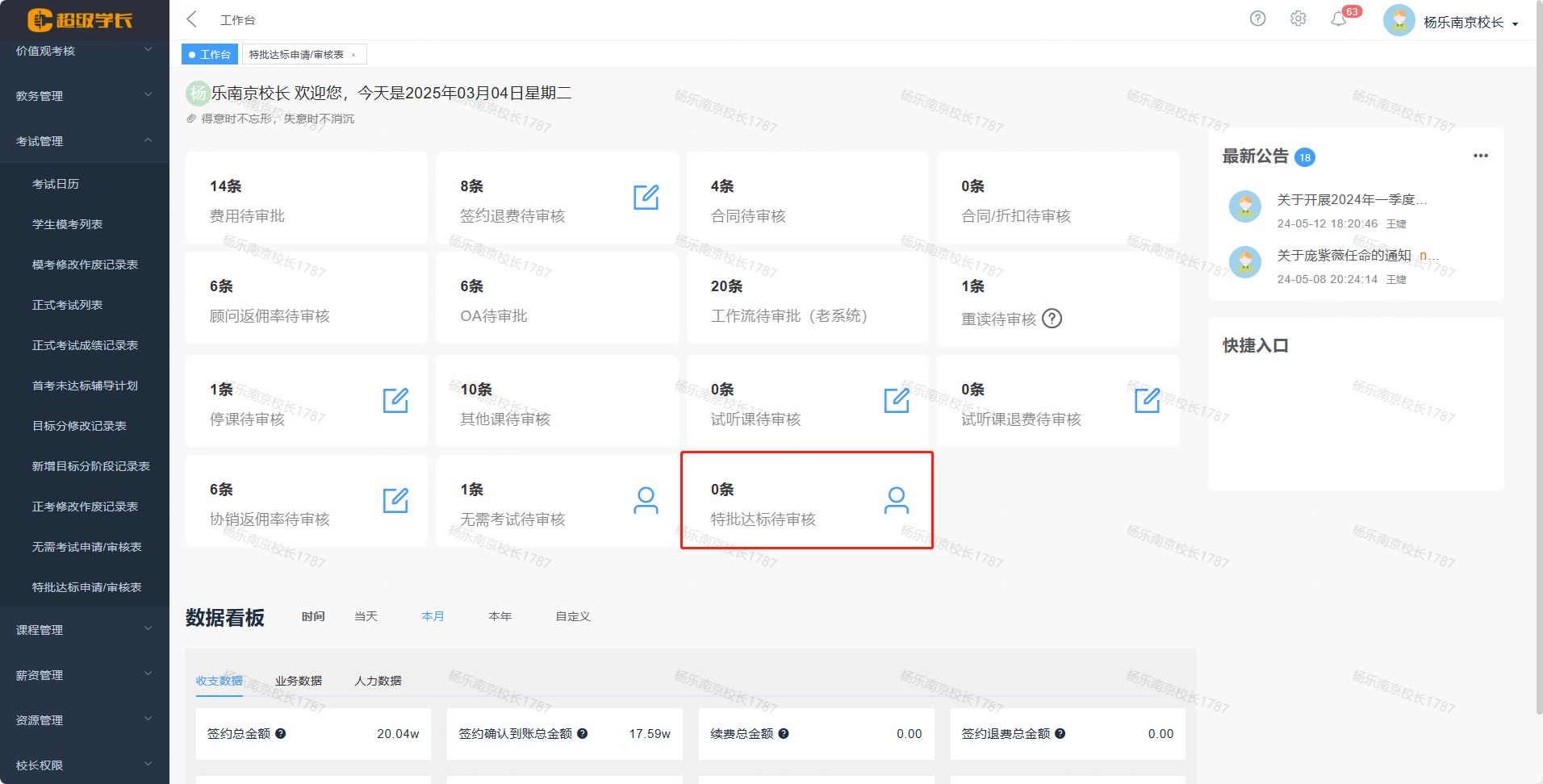Click the edit icon on 签约退费待审核 card

click(646, 198)
